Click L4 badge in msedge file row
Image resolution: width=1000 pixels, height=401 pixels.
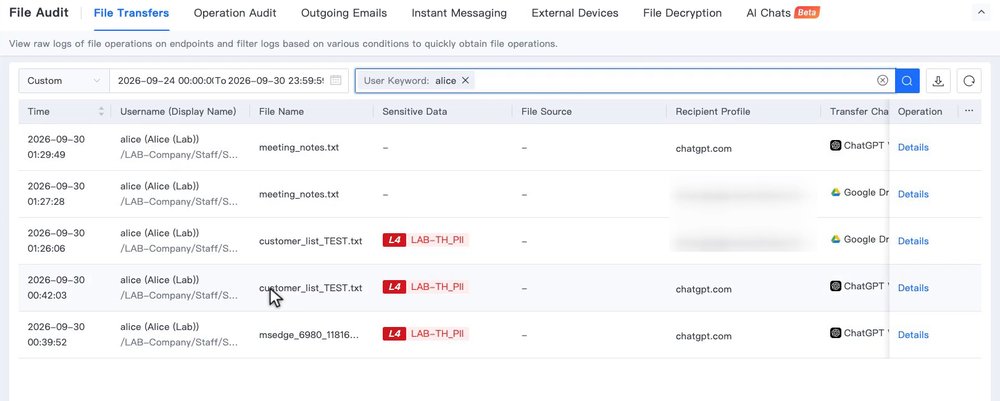coord(394,333)
